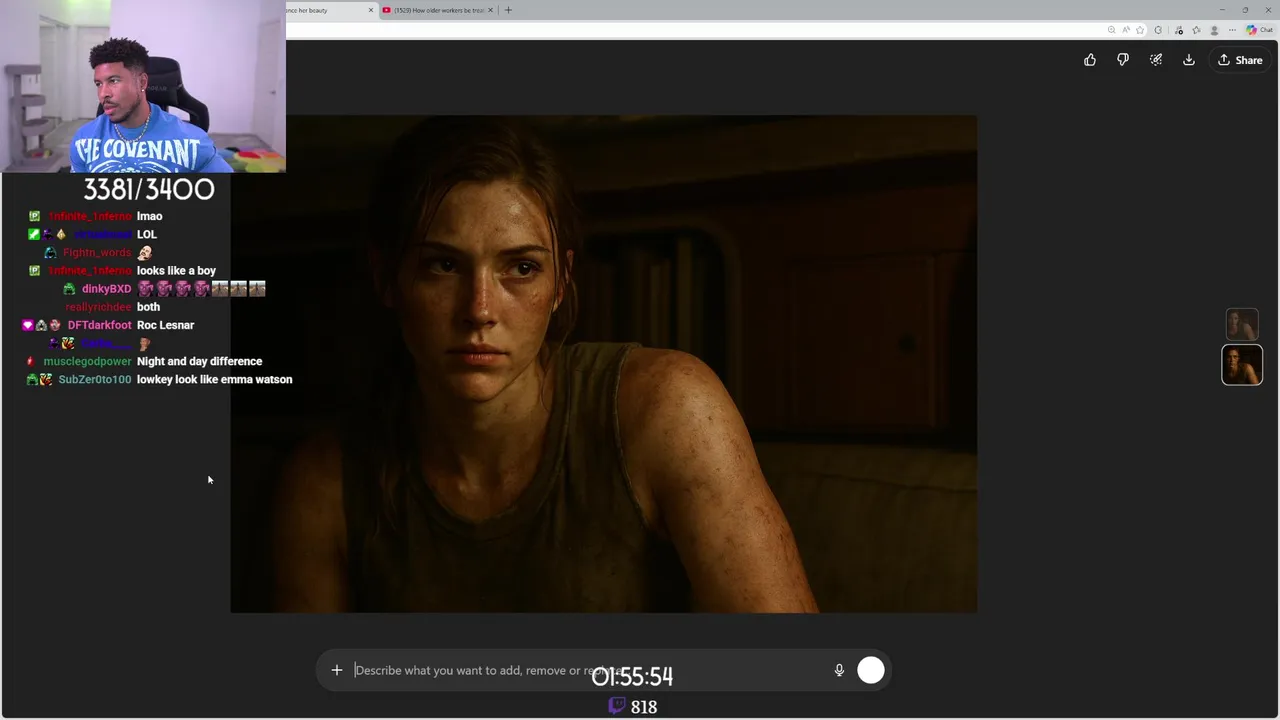Click chat username musclegodpower
This screenshot has width=1280, height=720.
click(87, 361)
